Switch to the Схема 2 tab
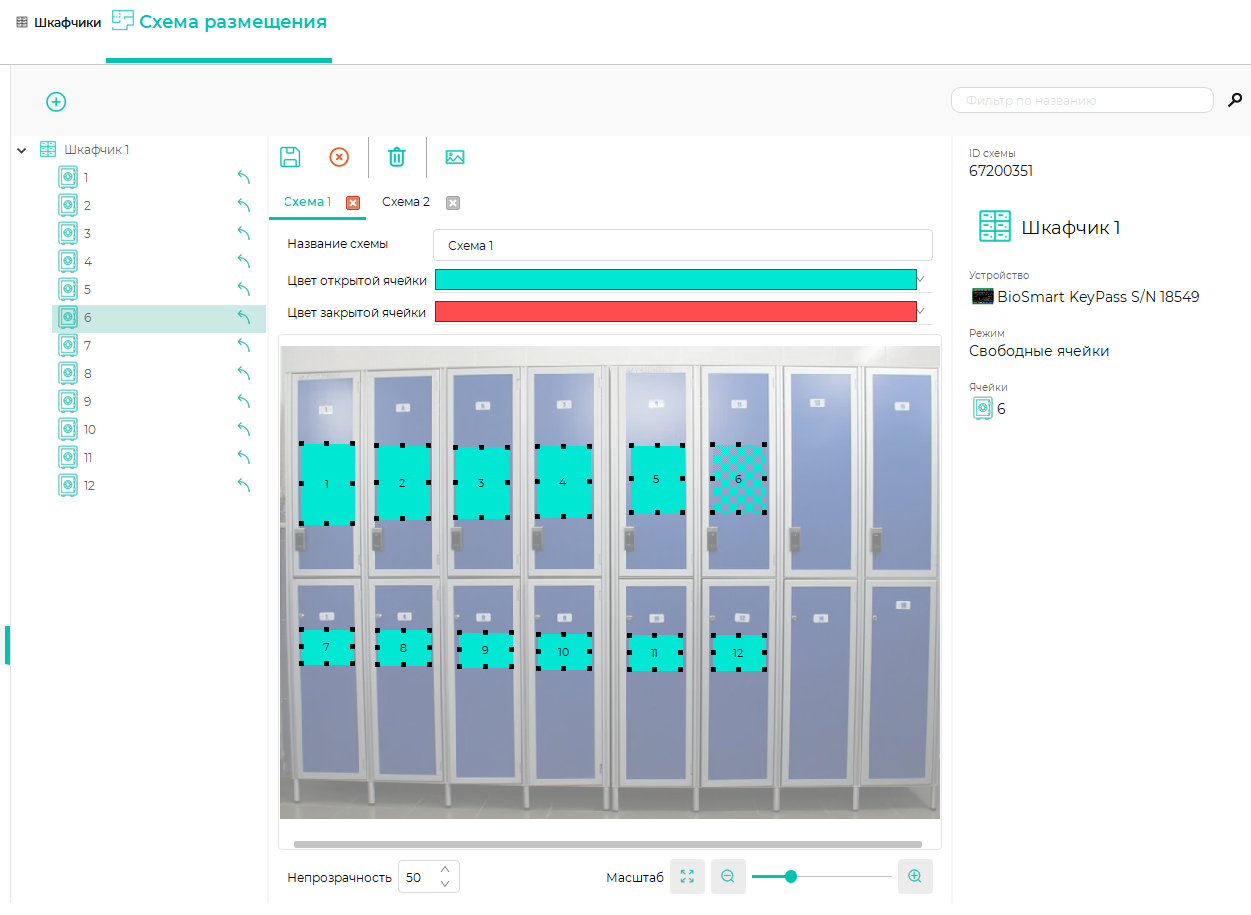The width and height of the screenshot is (1251, 915). [406, 202]
